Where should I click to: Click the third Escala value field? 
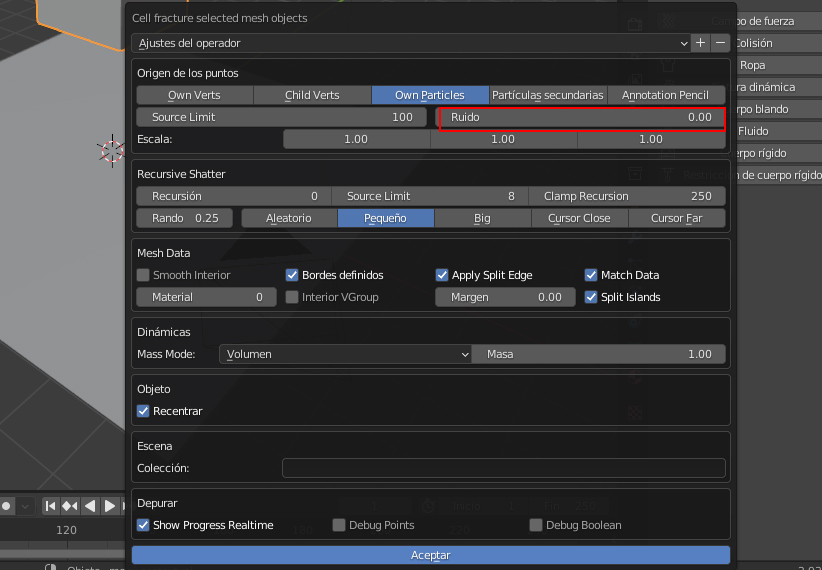(x=651, y=139)
